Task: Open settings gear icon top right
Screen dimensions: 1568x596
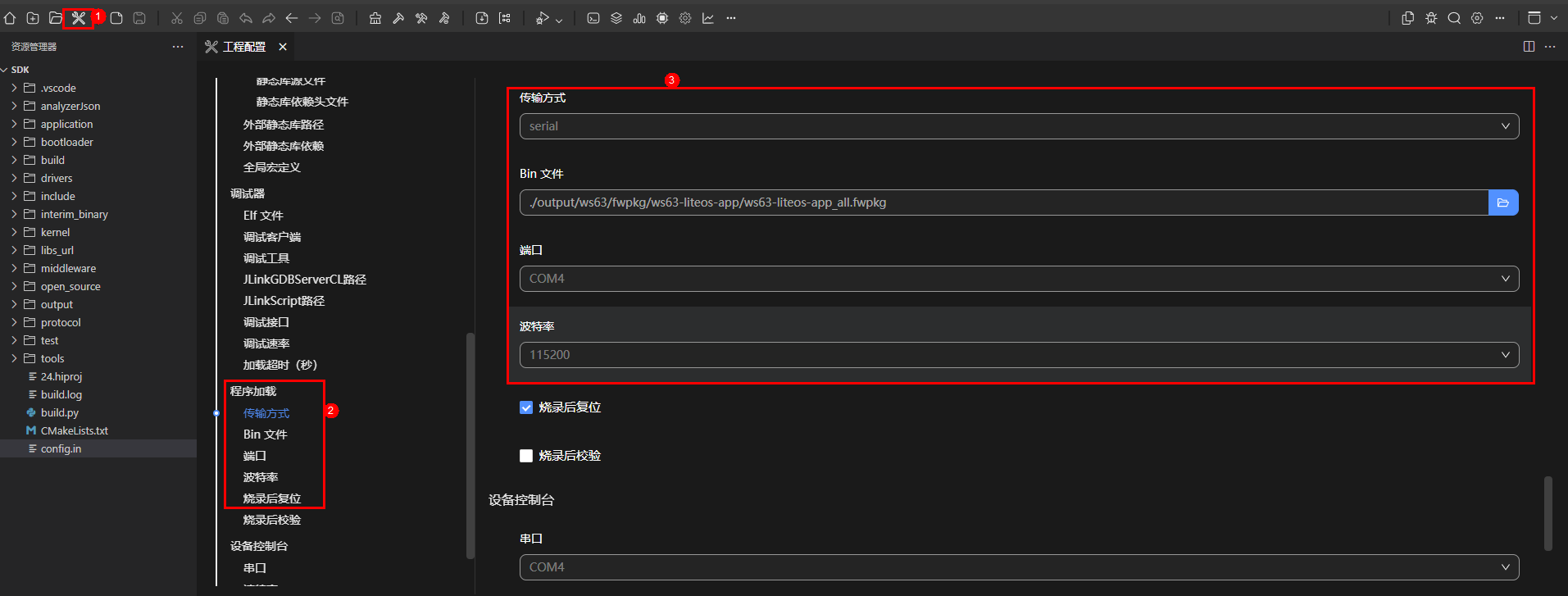Action: coord(1477,18)
